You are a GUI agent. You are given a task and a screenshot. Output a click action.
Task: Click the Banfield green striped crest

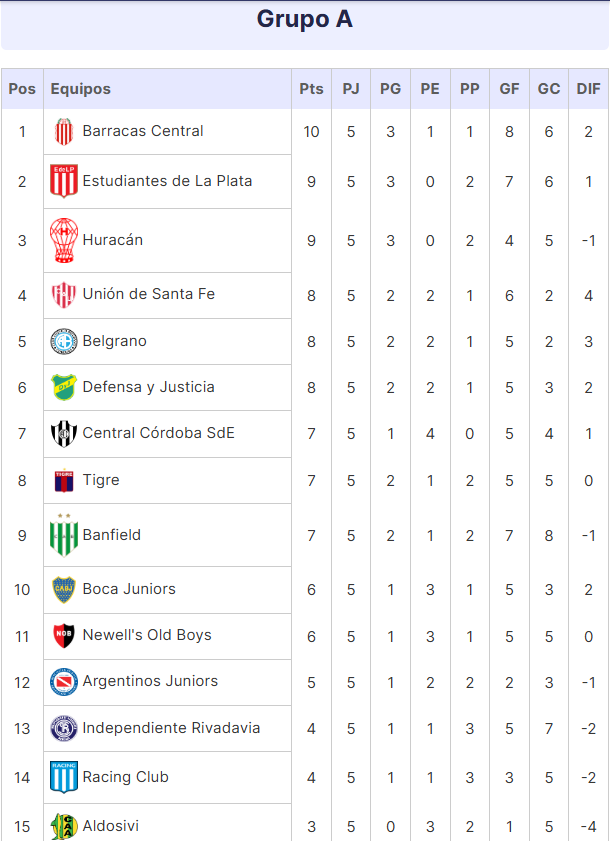pyautogui.click(x=64, y=535)
